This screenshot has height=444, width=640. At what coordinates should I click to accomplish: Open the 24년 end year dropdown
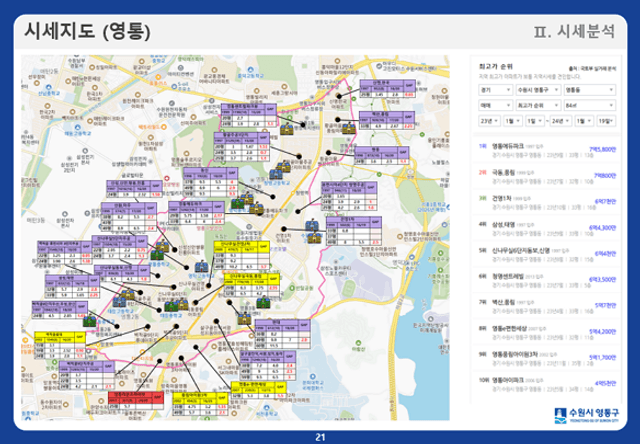560,121
